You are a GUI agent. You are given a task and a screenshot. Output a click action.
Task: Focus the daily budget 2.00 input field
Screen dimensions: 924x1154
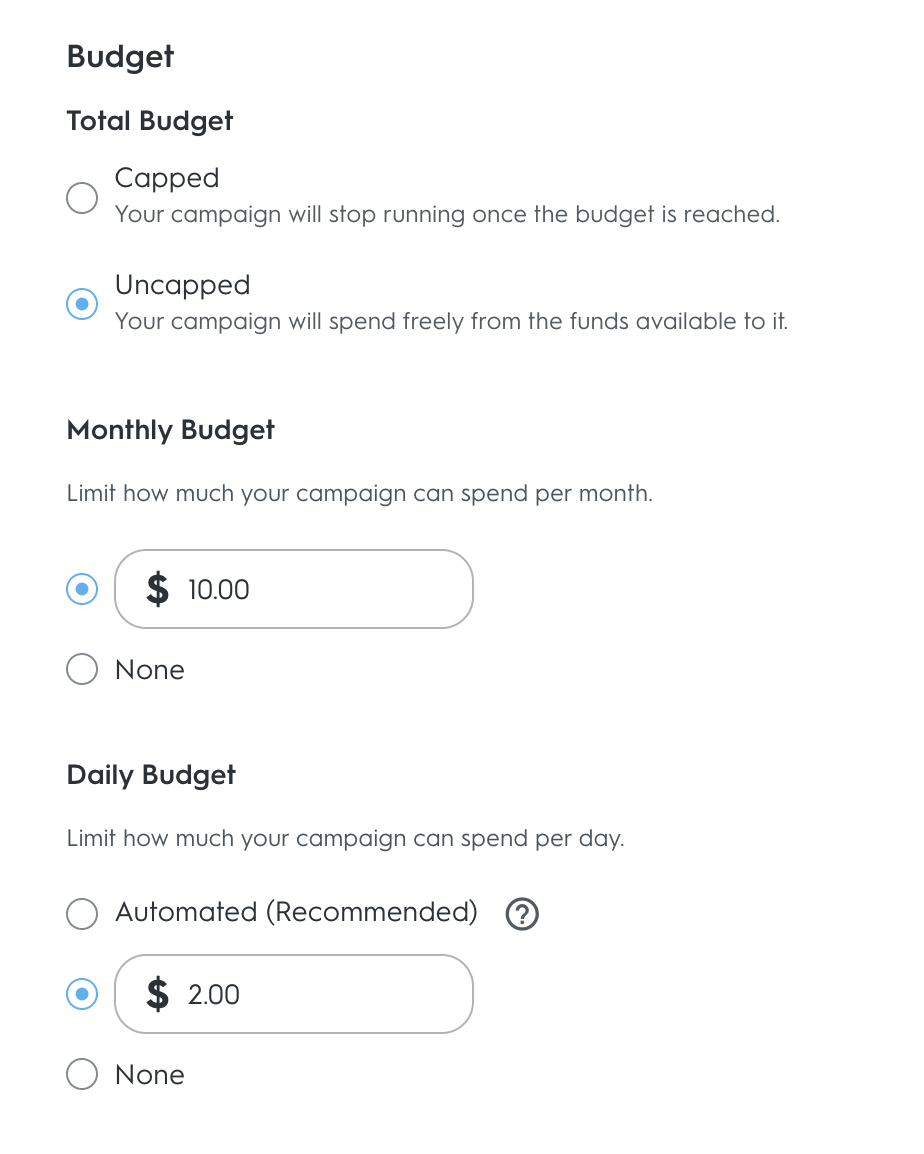point(320,994)
